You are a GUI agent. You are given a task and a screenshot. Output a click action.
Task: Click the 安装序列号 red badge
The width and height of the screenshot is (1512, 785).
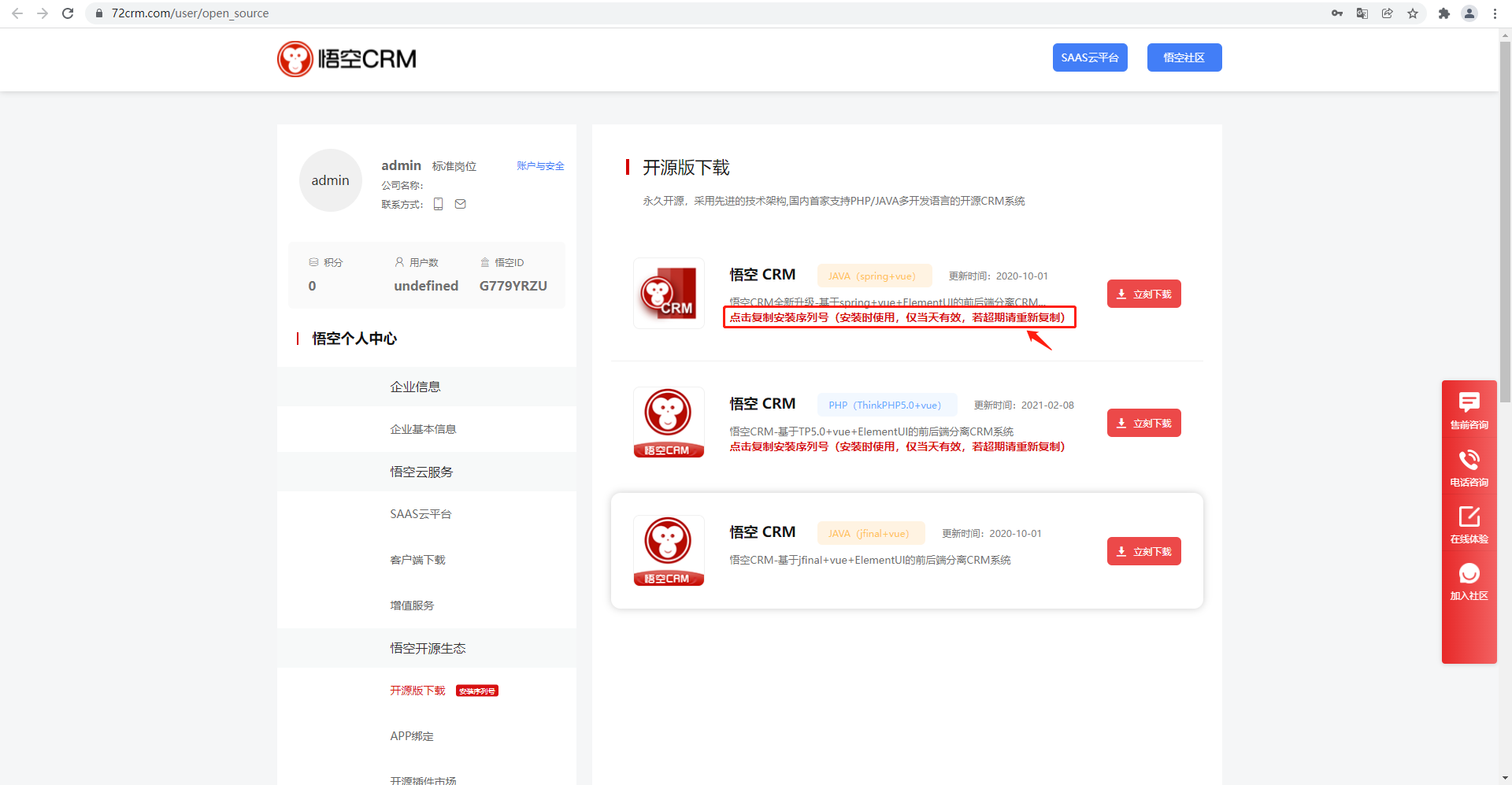coord(477,691)
